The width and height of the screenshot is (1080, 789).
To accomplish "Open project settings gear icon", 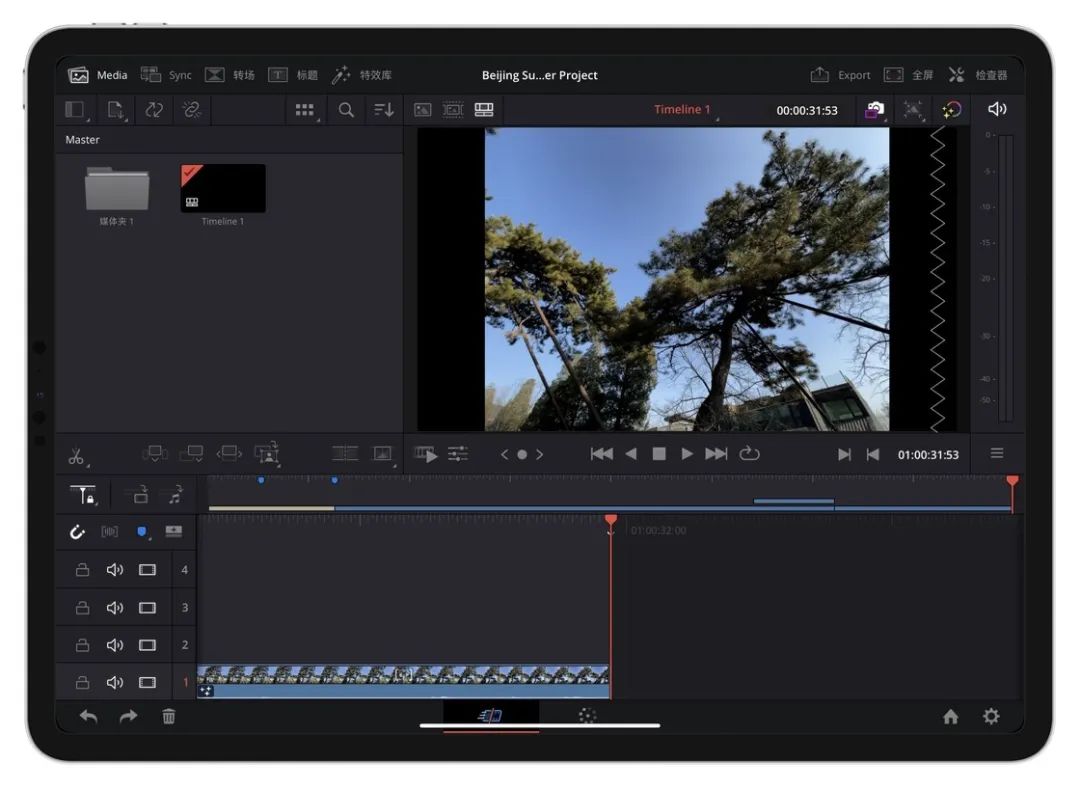I will click(991, 716).
